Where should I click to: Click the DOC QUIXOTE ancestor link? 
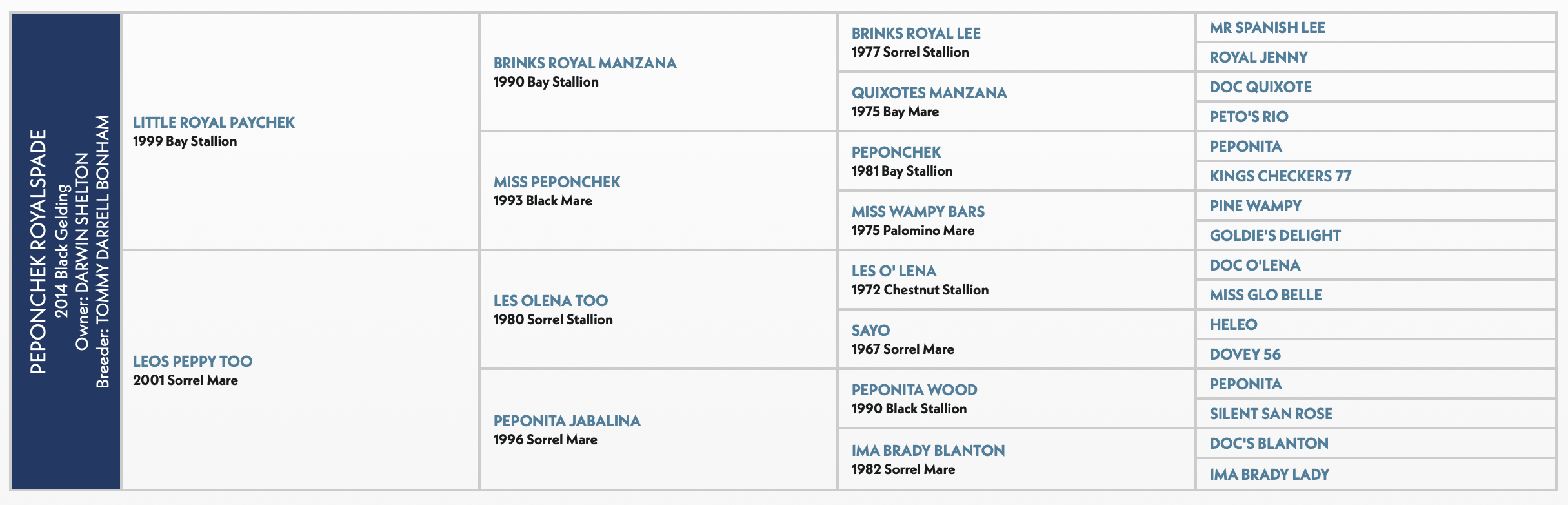1260,87
